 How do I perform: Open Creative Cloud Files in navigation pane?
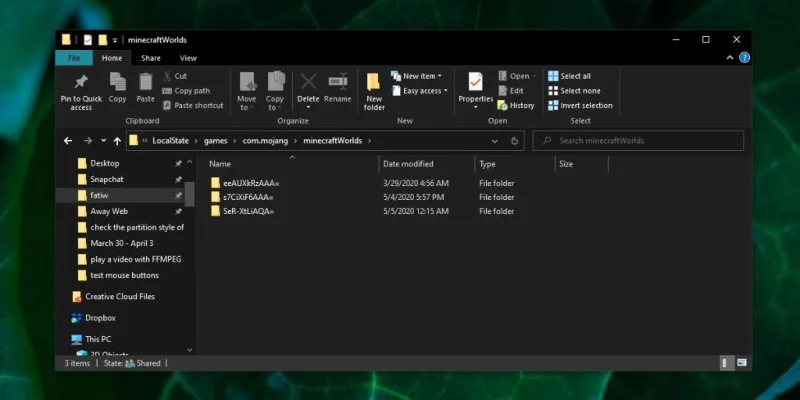point(120,296)
